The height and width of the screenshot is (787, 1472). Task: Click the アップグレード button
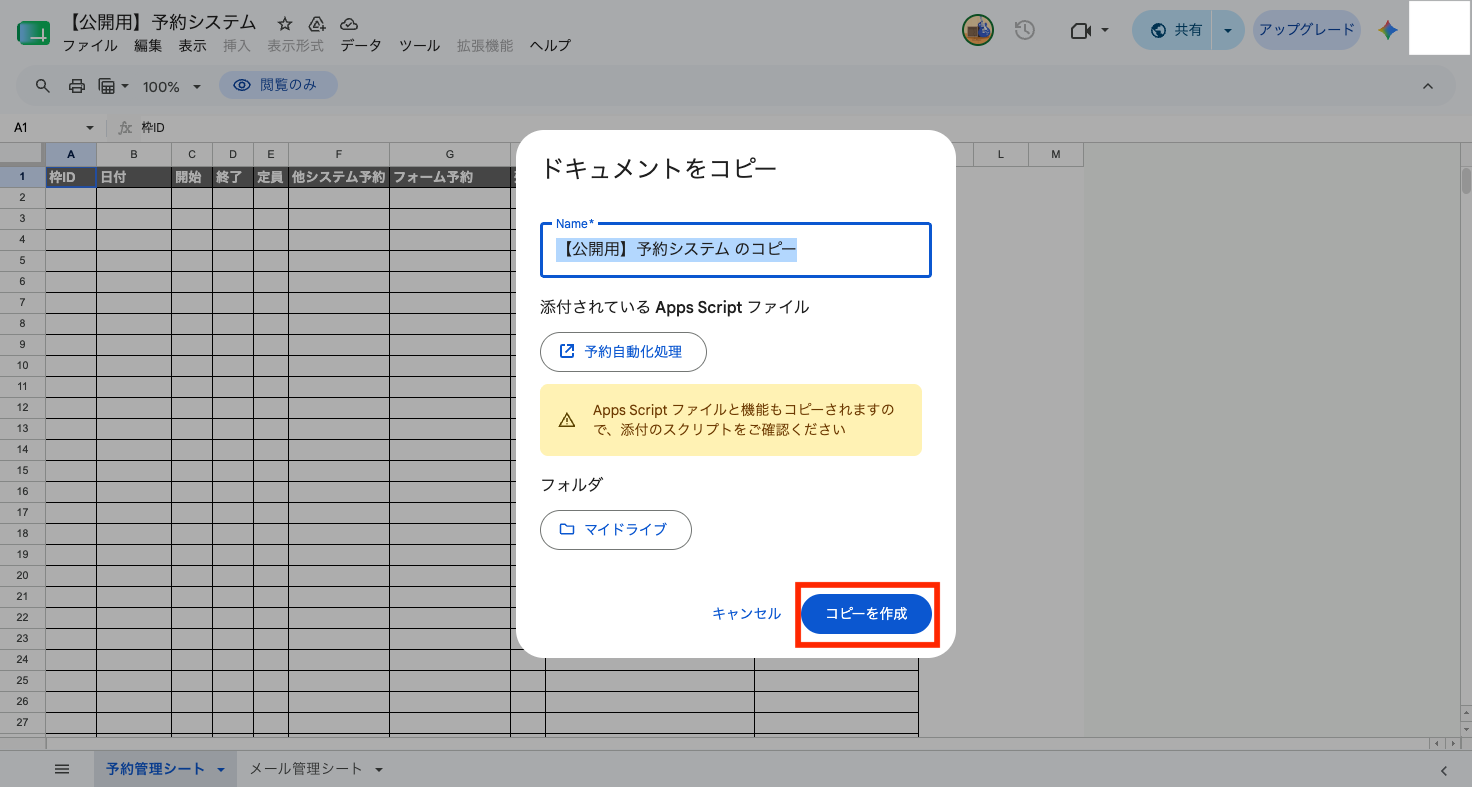click(1307, 30)
